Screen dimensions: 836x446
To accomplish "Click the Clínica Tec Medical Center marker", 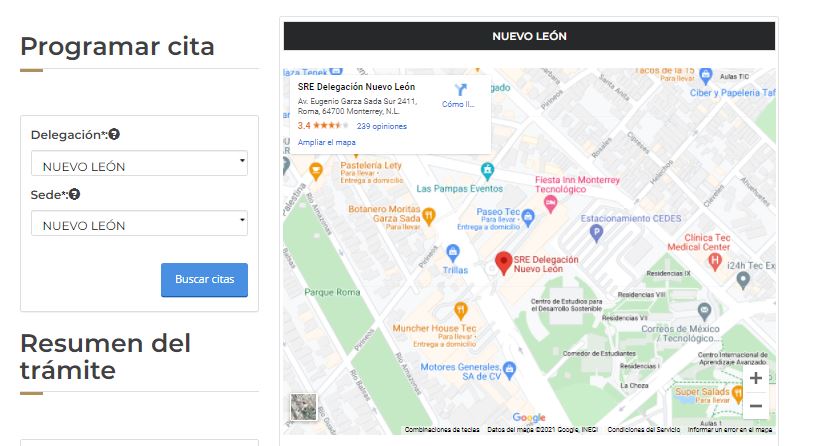I will (x=714, y=261).
